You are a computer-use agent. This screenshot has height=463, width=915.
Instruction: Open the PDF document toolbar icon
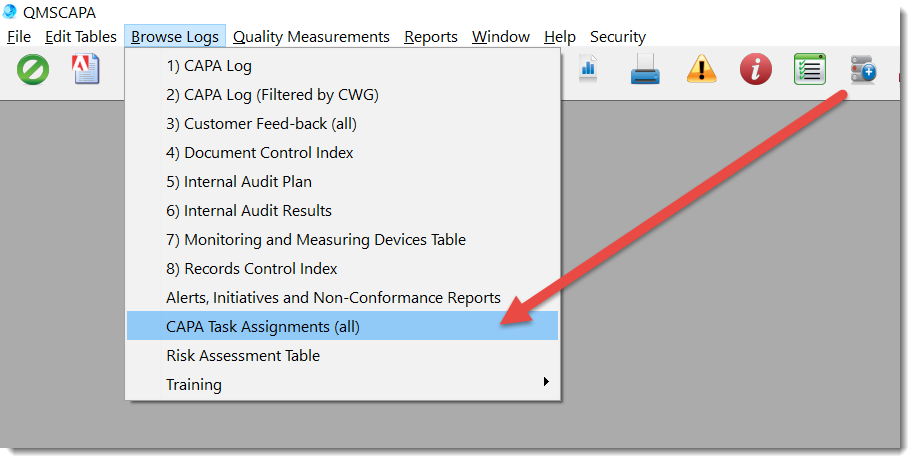coord(87,70)
